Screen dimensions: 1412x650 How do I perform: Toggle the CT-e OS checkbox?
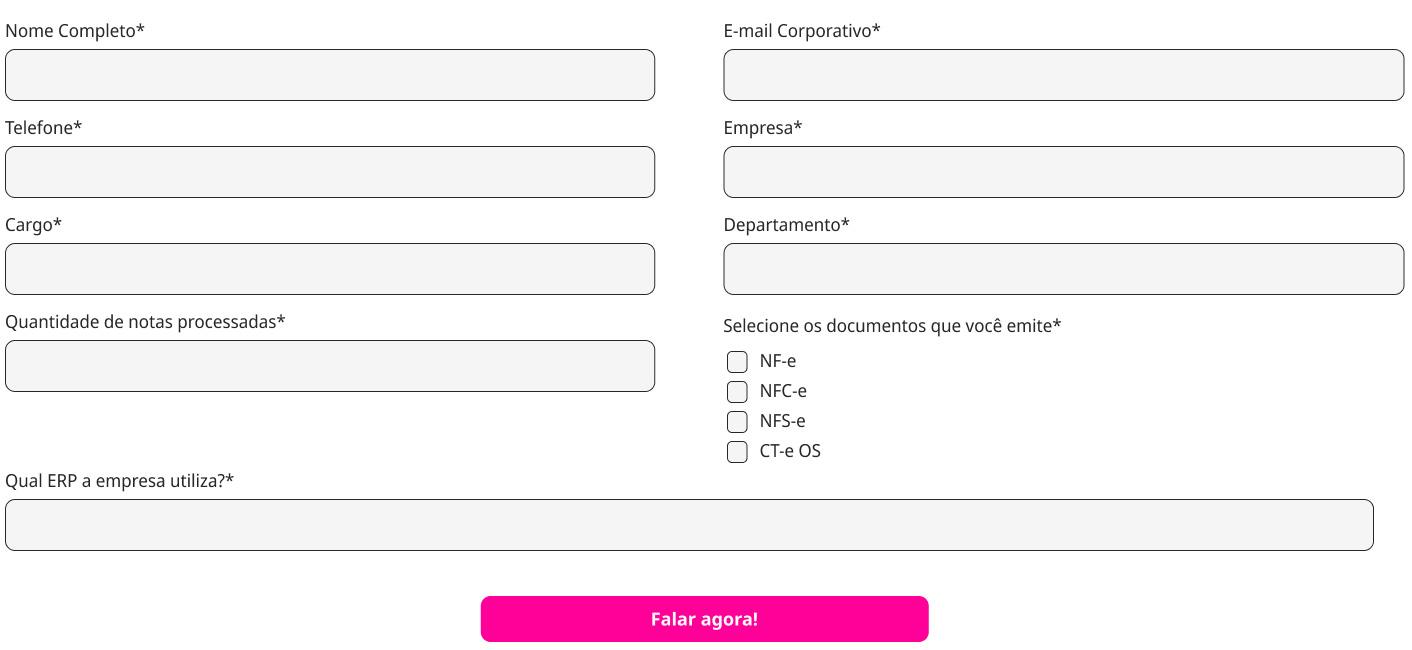coord(737,452)
